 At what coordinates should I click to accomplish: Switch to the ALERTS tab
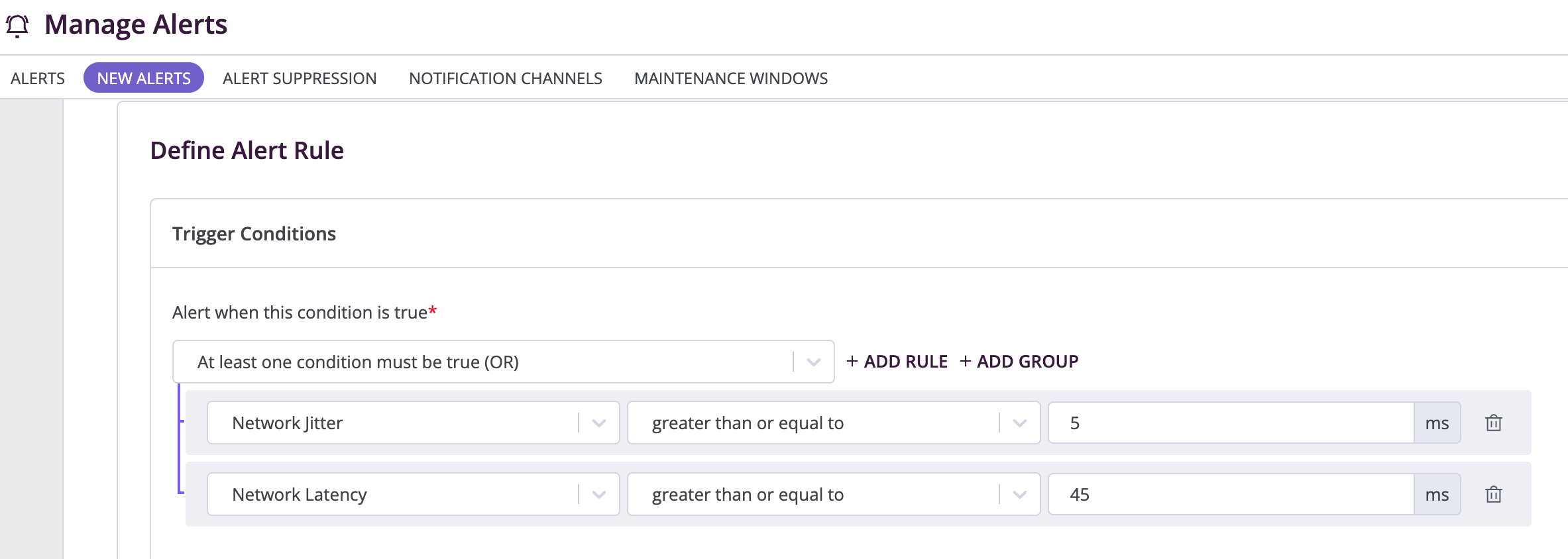[x=38, y=78]
